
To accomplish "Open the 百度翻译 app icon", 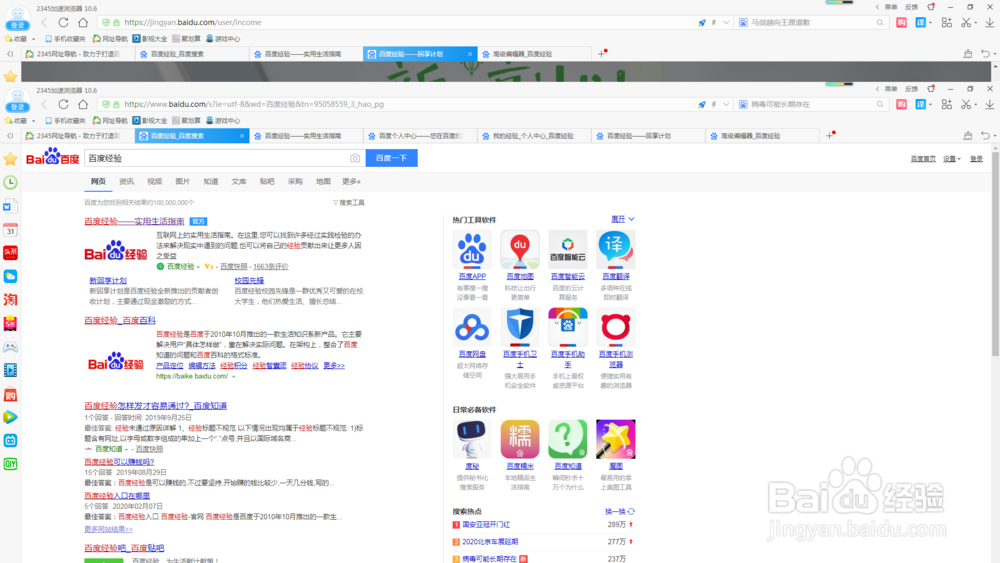I will (x=615, y=249).
